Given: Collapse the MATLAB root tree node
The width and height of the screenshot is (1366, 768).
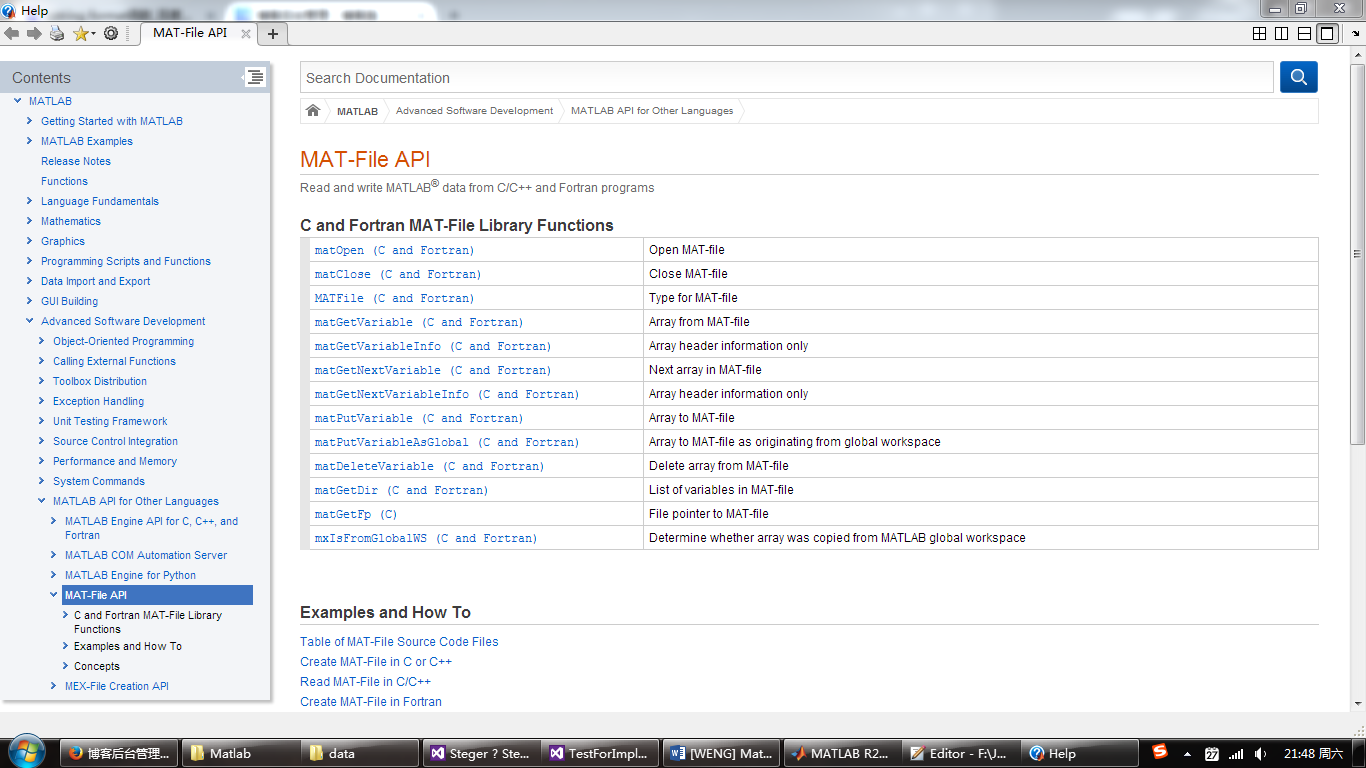Looking at the screenshot, I should 18,101.
